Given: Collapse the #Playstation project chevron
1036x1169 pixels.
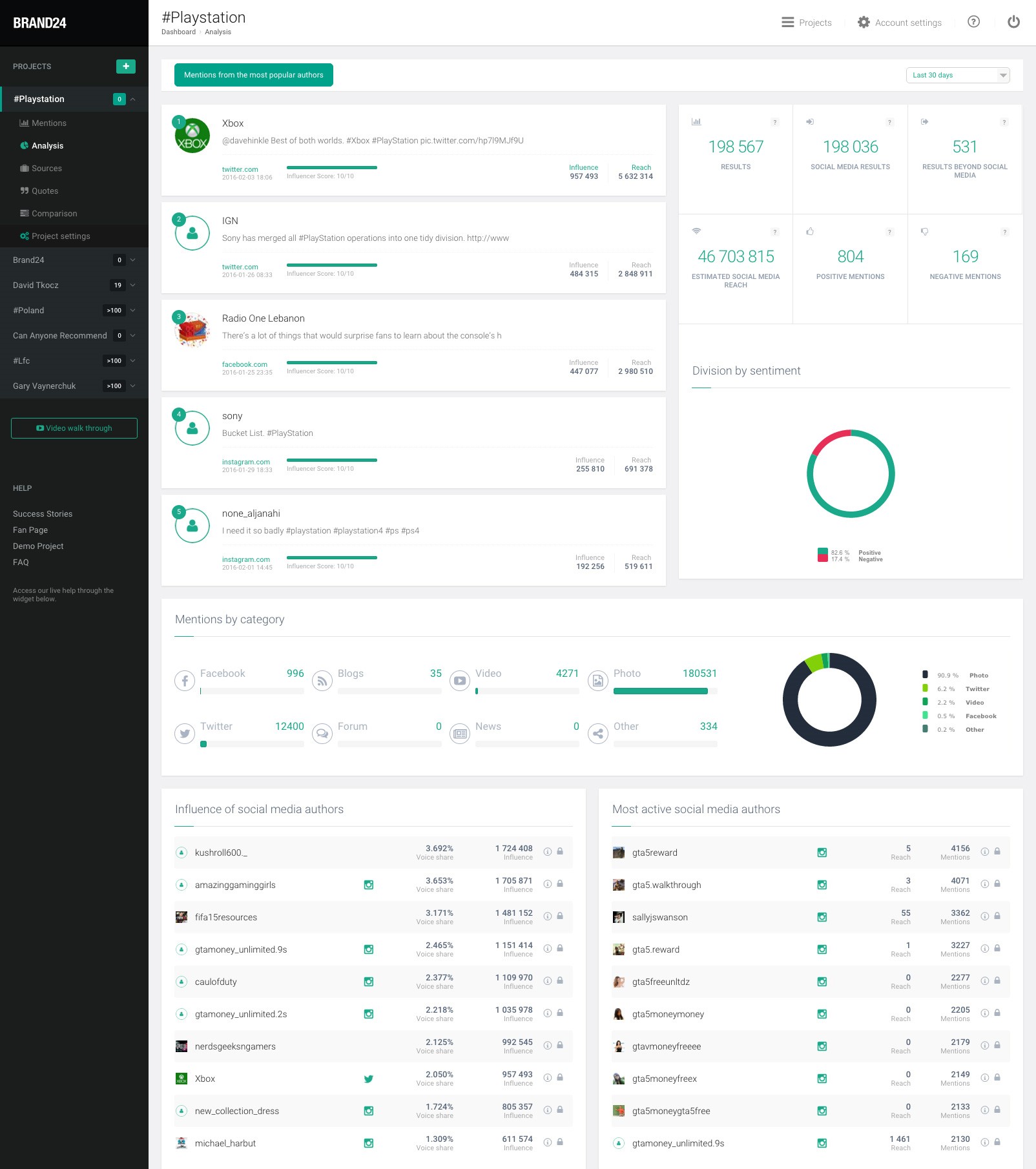Looking at the screenshot, I should (133, 99).
